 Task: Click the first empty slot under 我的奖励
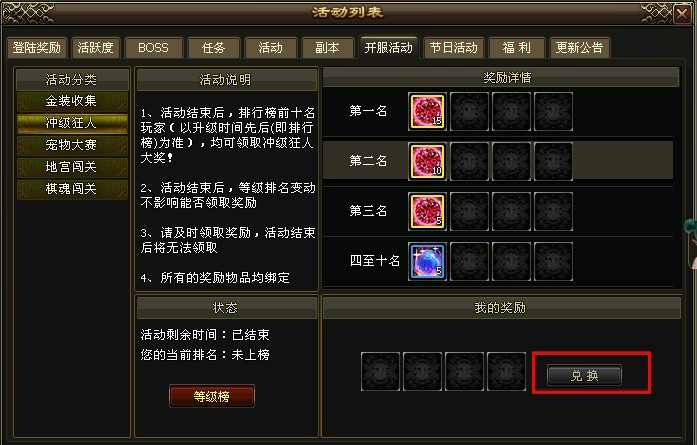[x=381, y=372]
